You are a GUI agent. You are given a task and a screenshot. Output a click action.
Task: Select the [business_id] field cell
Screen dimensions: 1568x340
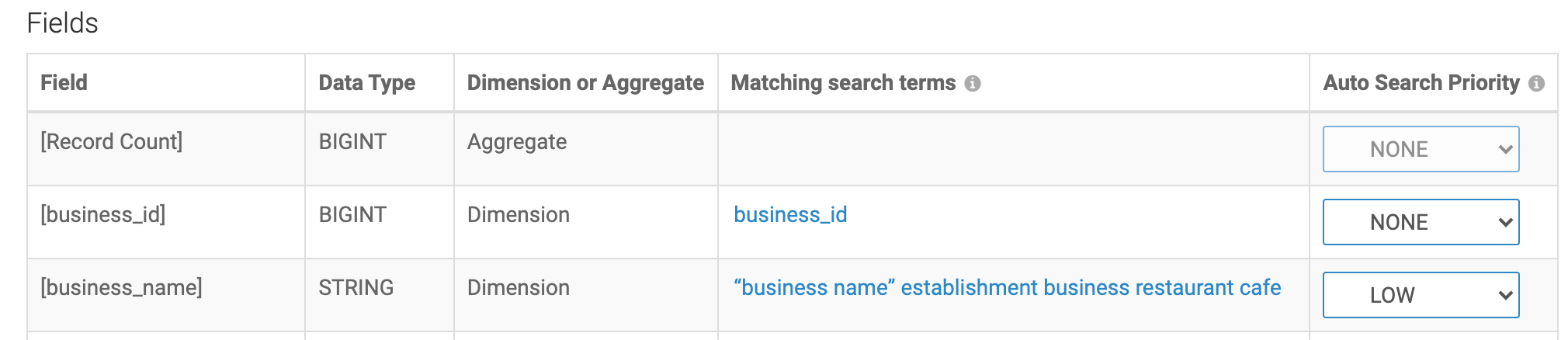[103, 215]
